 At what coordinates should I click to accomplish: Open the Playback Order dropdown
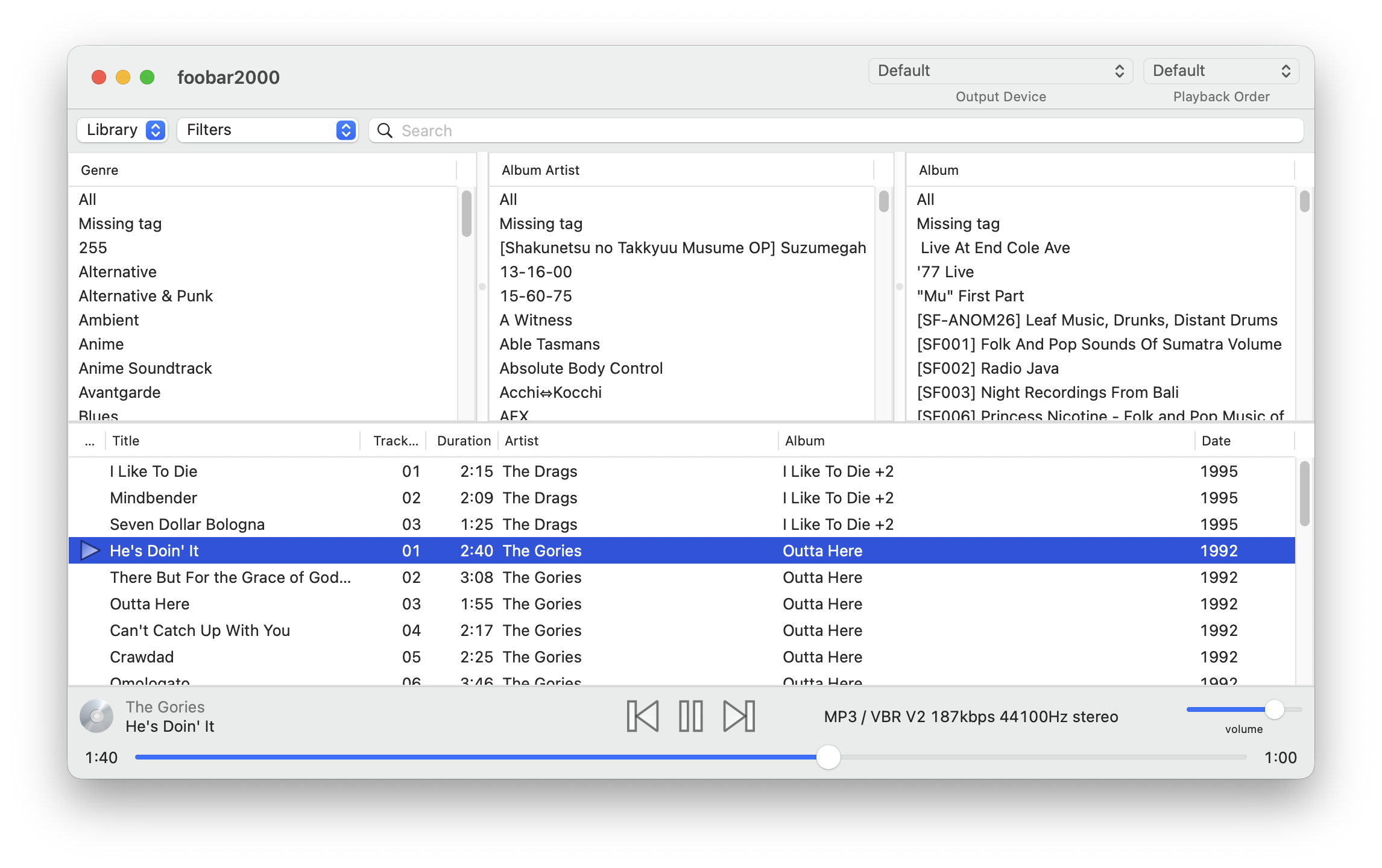(x=1221, y=71)
